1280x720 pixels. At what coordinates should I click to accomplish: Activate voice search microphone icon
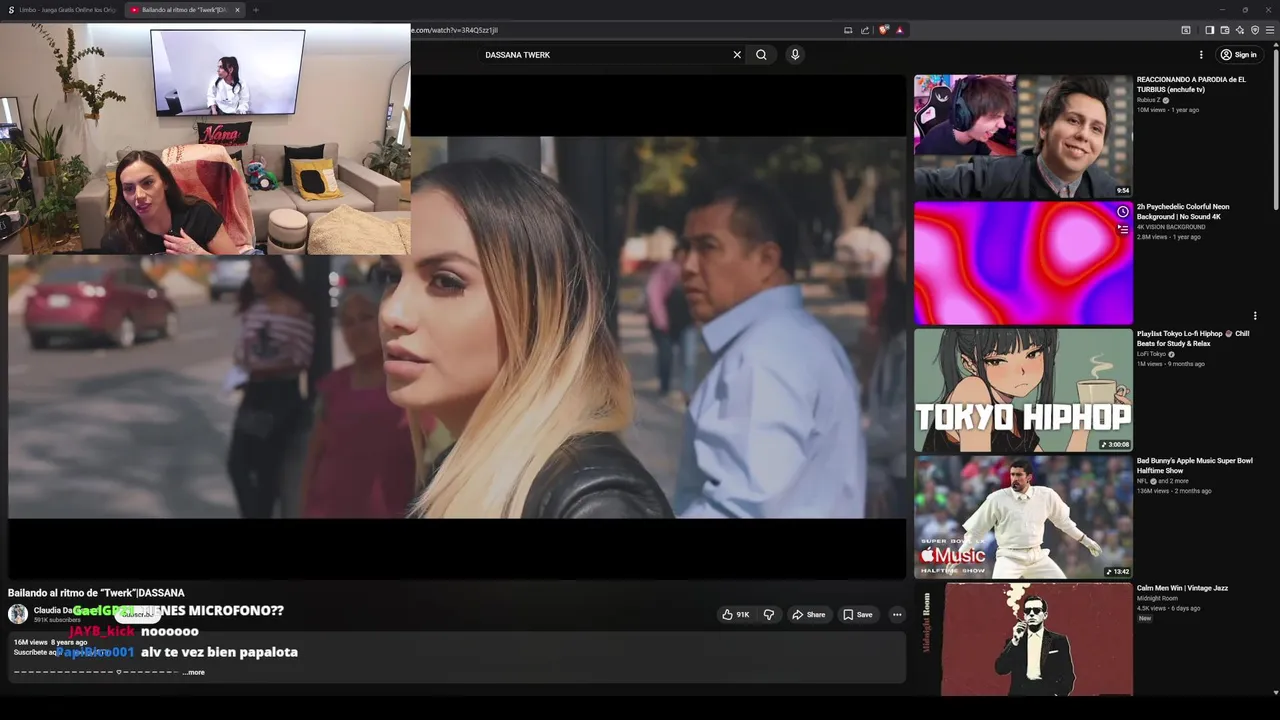(x=795, y=55)
